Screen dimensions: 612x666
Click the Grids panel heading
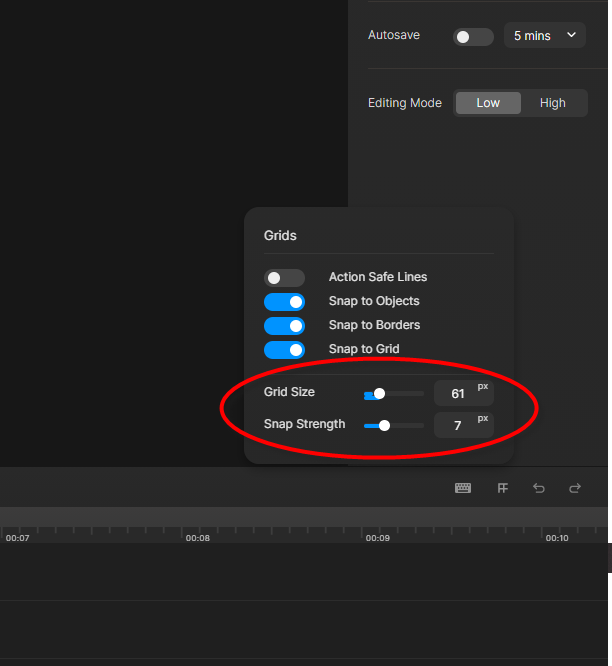280,235
